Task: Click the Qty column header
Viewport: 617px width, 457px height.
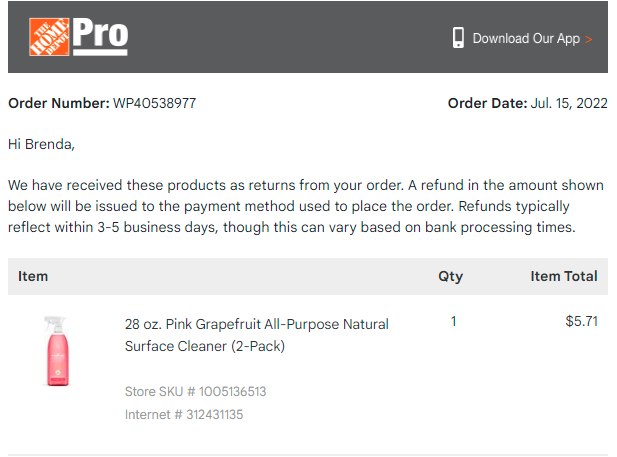Action: (x=451, y=276)
